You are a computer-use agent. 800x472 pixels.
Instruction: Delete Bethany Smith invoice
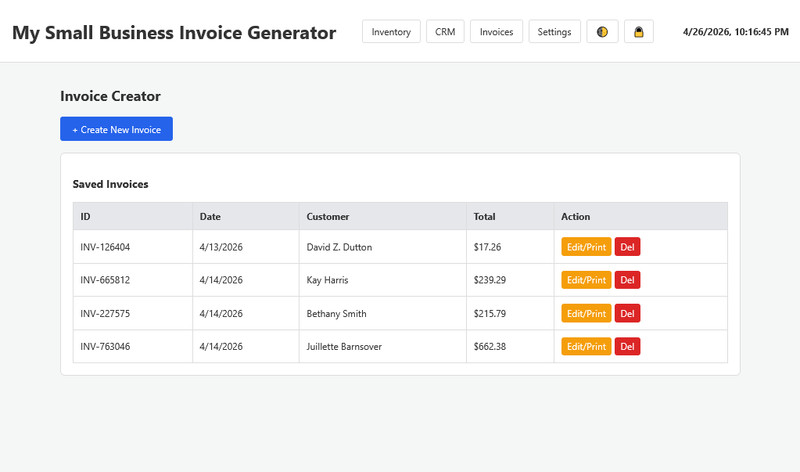[627, 313]
